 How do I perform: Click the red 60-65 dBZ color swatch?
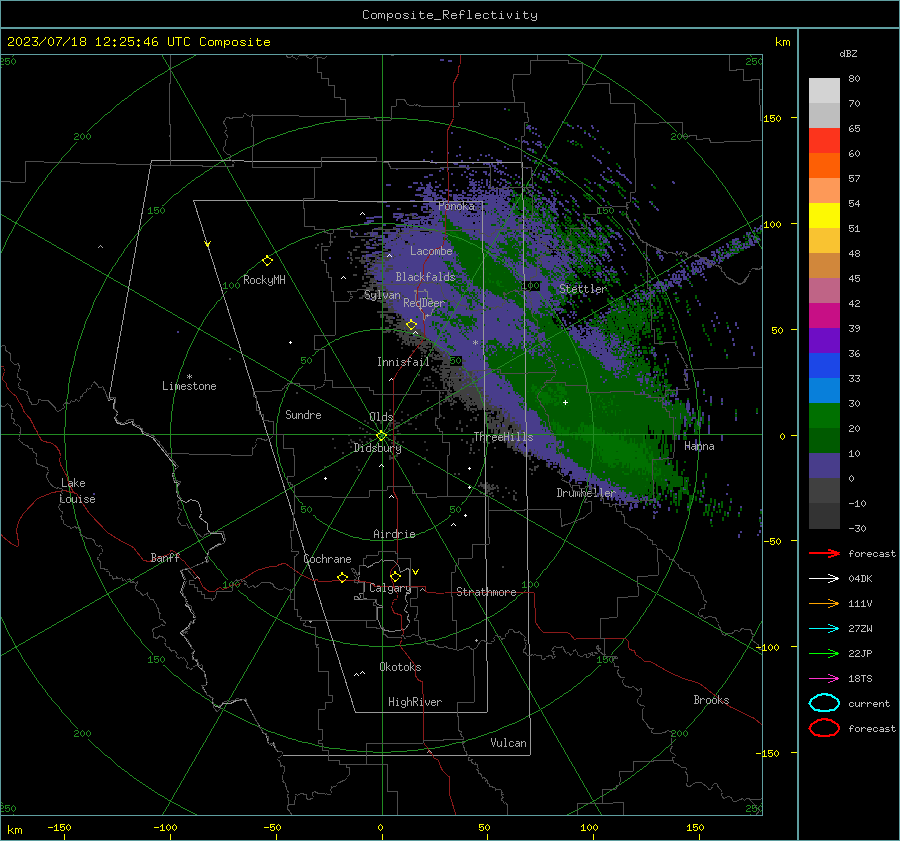pyautogui.click(x=824, y=141)
